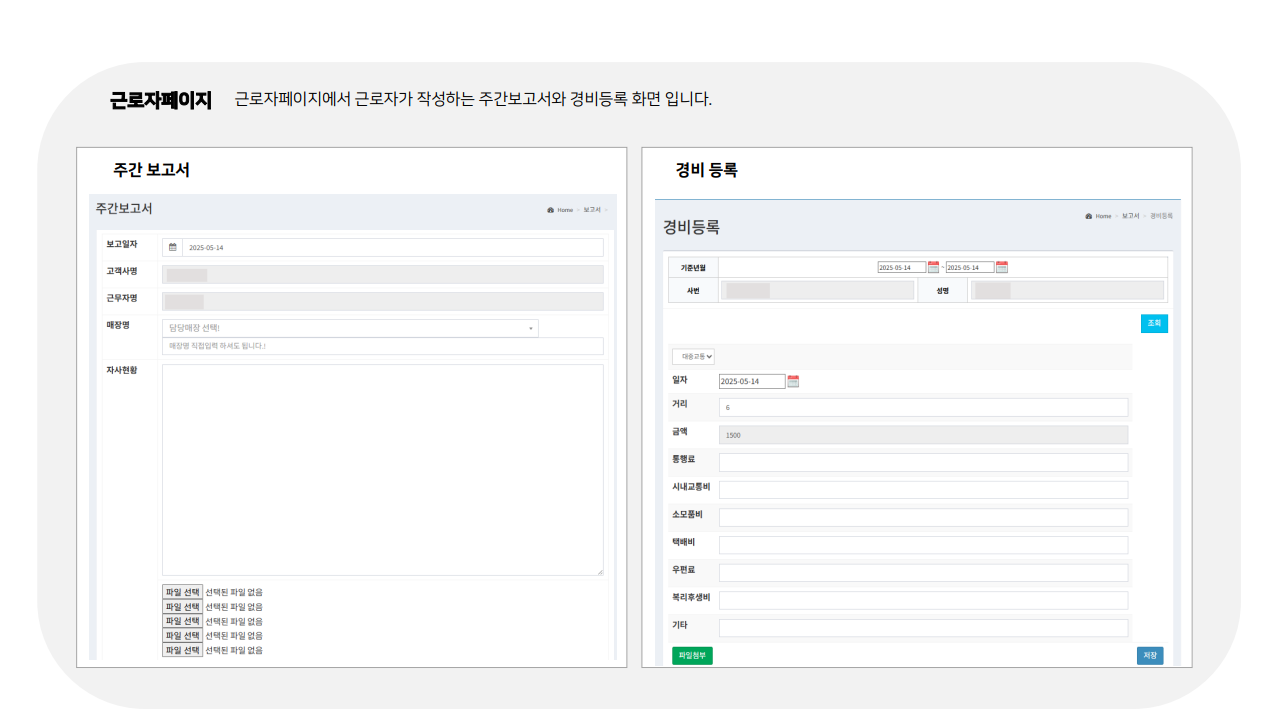Click the first 파일 선택 file chooser button
The width and height of the screenshot is (1280, 720).
[182, 591]
